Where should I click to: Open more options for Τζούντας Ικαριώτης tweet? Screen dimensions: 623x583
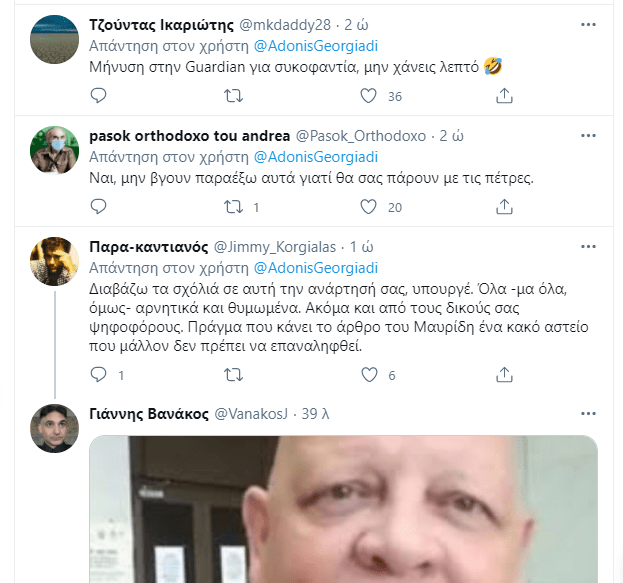pyautogui.click(x=588, y=25)
